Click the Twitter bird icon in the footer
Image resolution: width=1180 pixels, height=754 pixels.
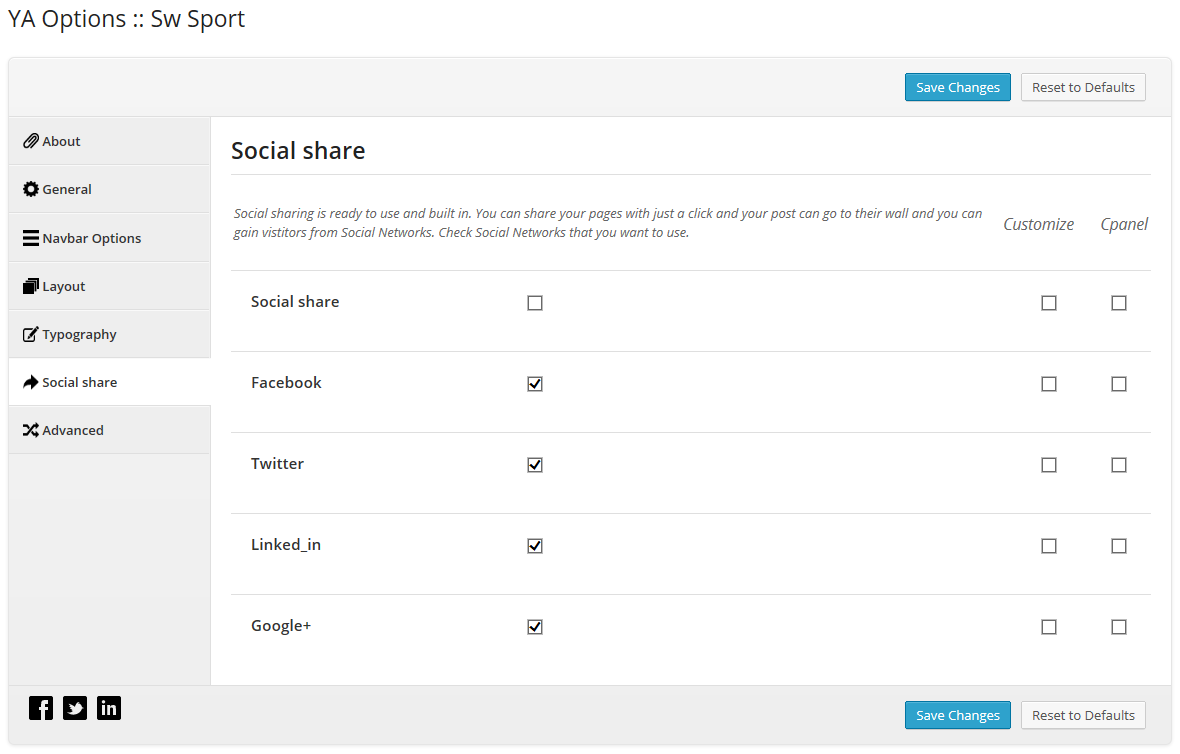tap(75, 708)
